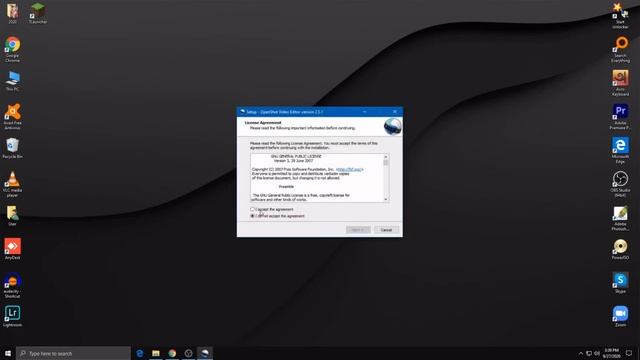The width and height of the screenshot is (640, 360).
Task: Click the license text scrollbar up arrow
Action: 385,157
